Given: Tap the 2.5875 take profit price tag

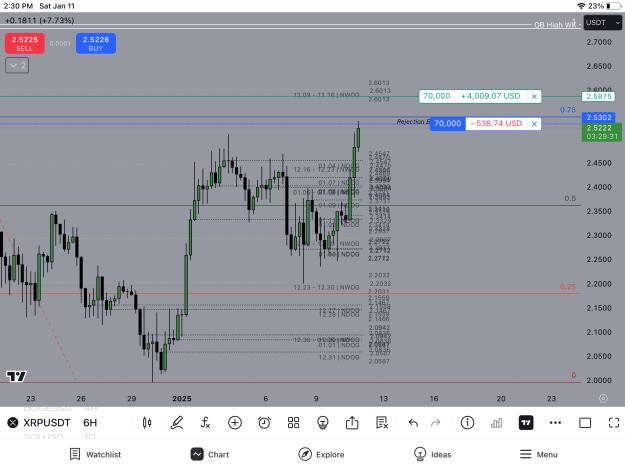Looking at the screenshot, I should pyautogui.click(x=599, y=96).
